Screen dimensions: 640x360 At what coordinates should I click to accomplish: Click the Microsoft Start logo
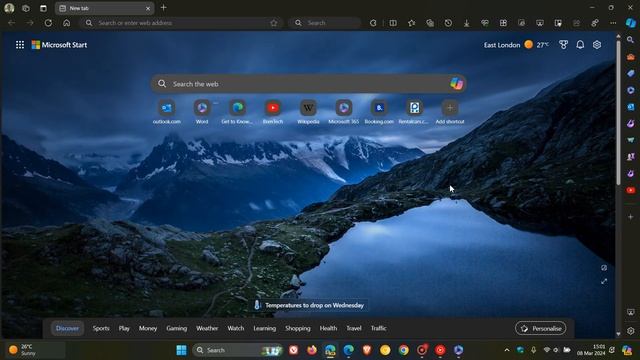(x=59, y=45)
